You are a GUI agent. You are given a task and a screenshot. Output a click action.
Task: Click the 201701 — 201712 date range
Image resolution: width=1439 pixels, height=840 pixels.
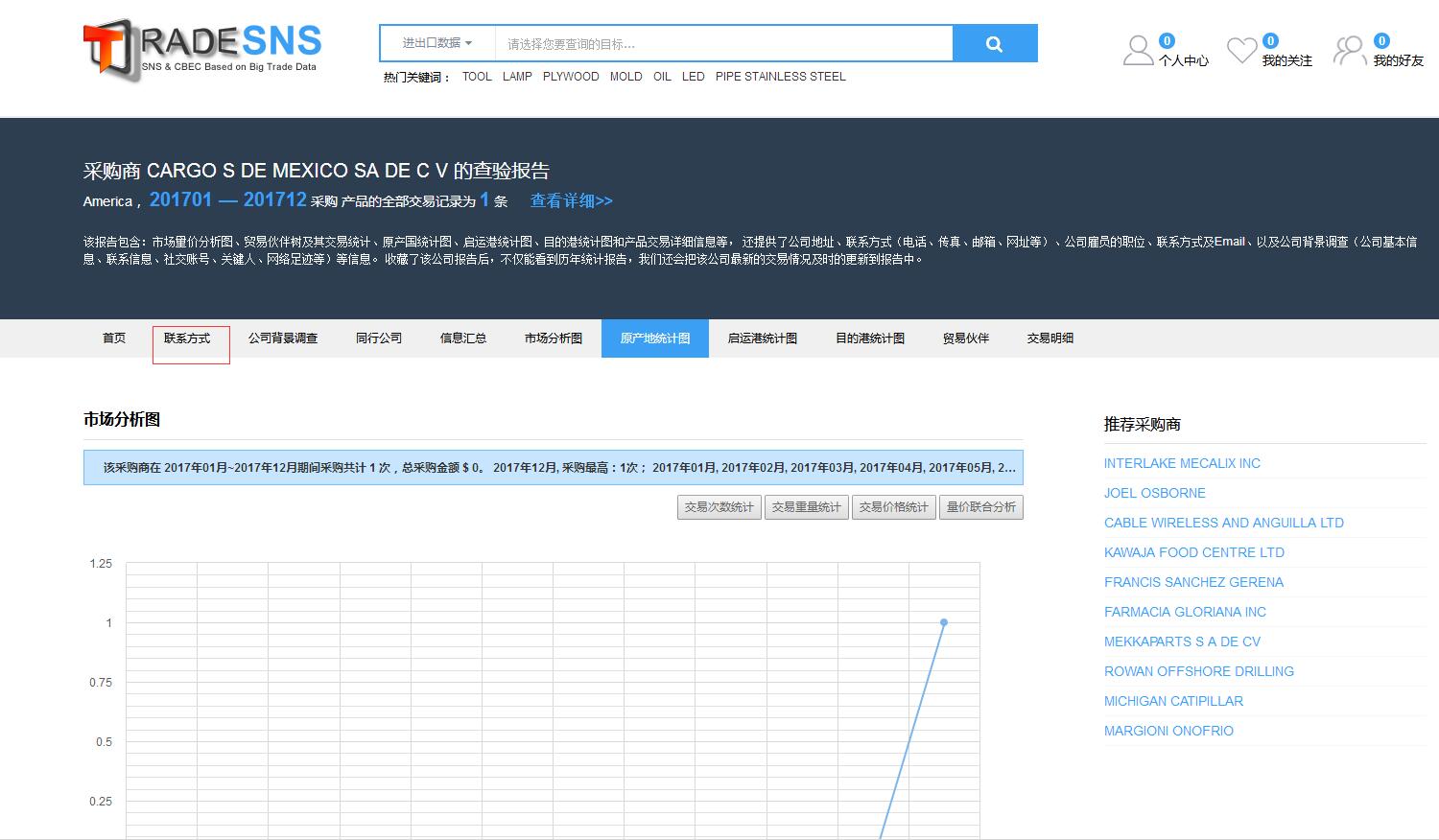(x=228, y=199)
